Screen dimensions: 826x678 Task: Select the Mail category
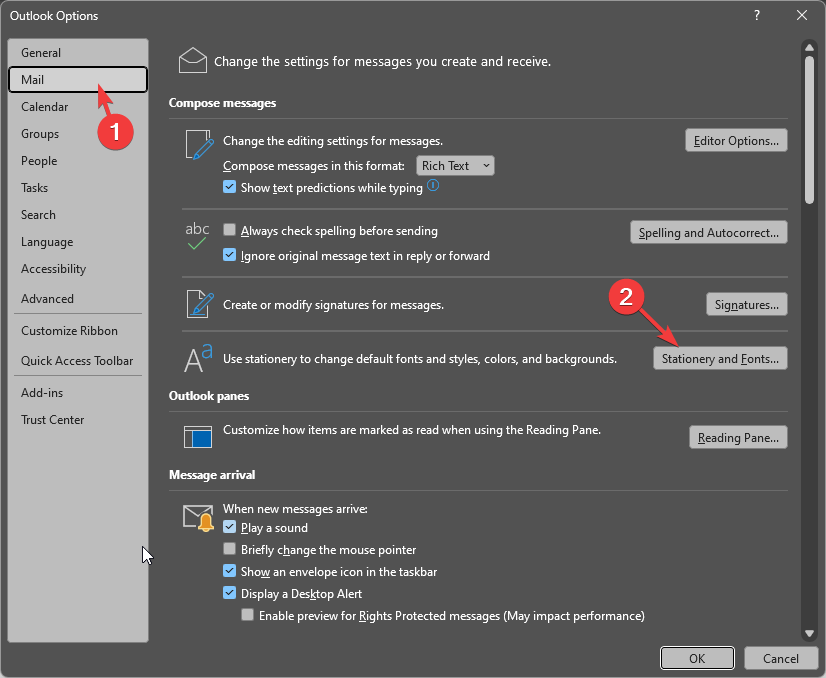pyautogui.click(x=78, y=80)
